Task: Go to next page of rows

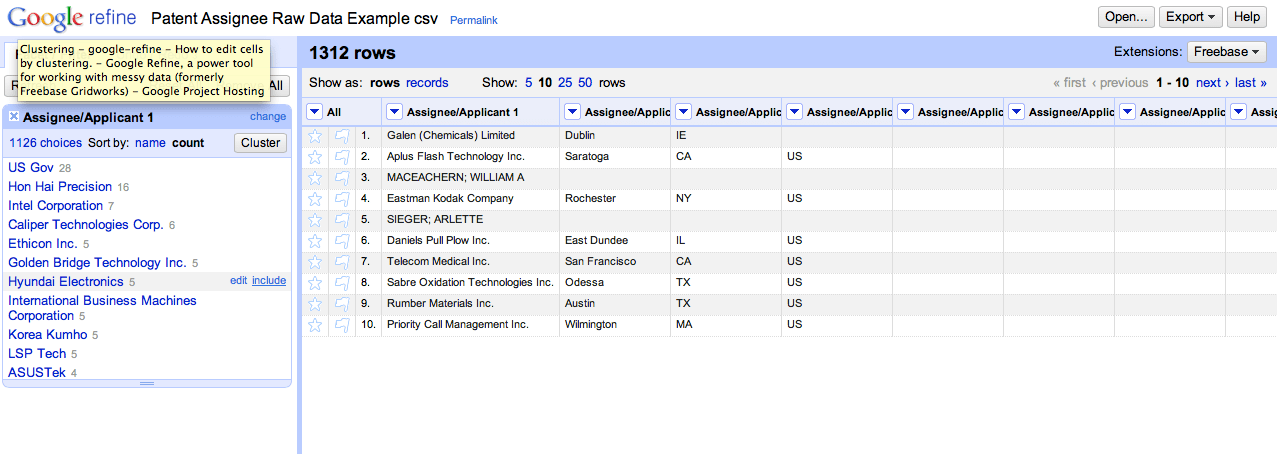Action: coord(1212,83)
